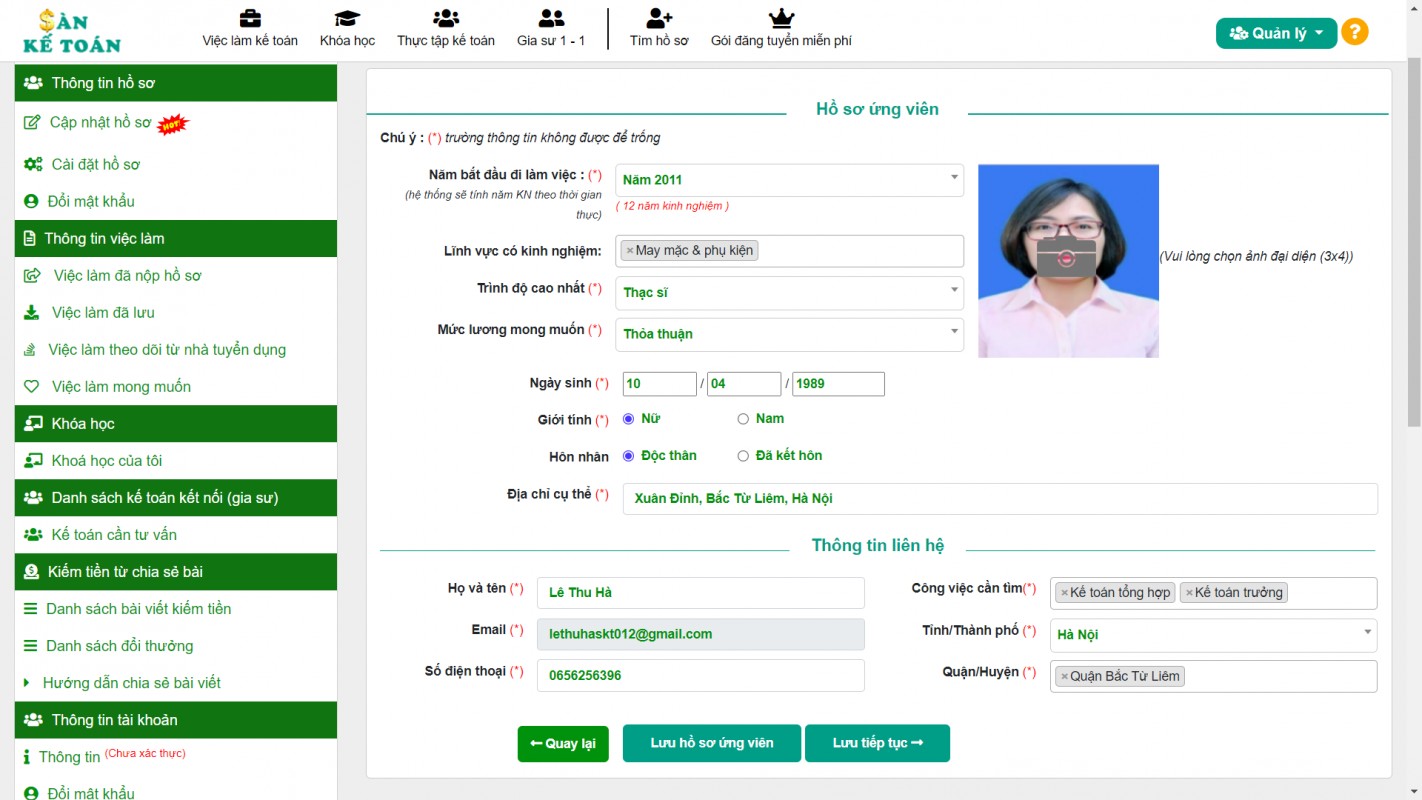1422x800 pixels.
Task: Open the Quản lý account dropdown
Action: pos(1276,33)
